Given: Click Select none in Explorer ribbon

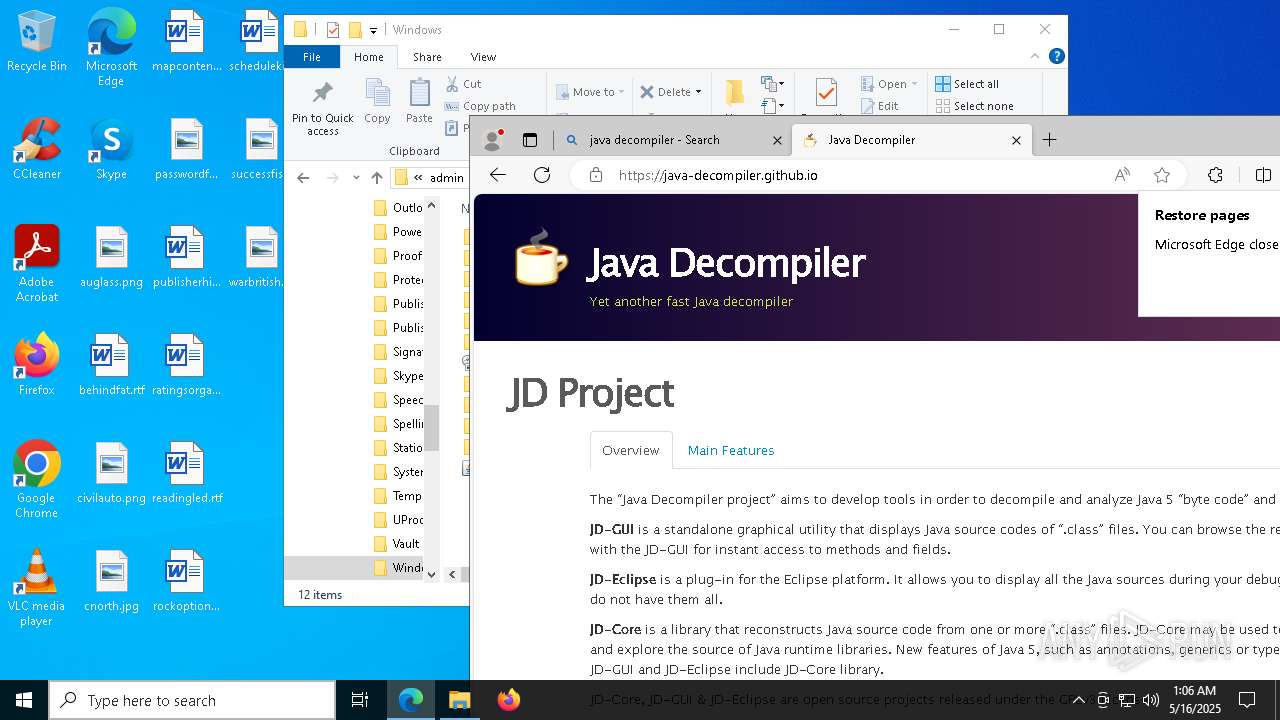Looking at the screenshot, I should [975, 106].
